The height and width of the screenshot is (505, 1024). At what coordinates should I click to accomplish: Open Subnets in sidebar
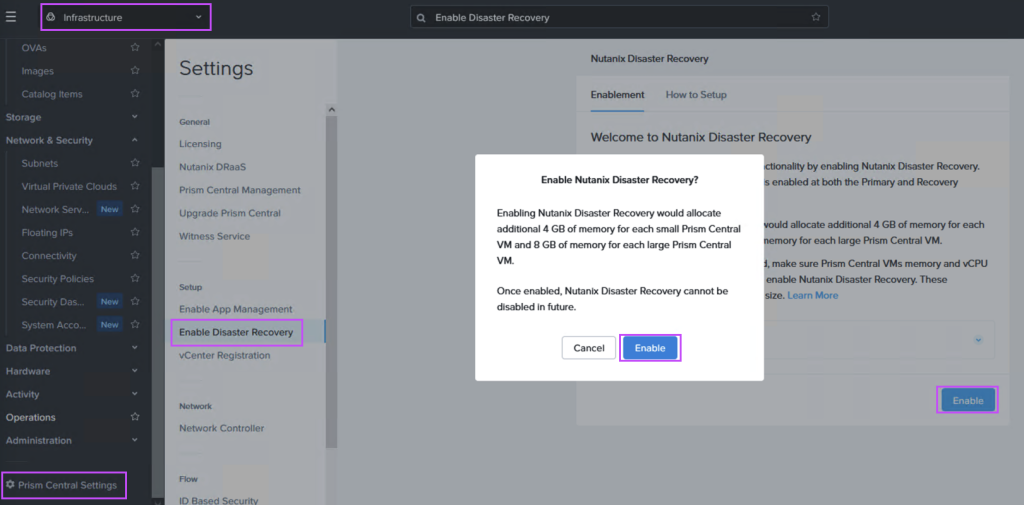[x=39, y=163]
